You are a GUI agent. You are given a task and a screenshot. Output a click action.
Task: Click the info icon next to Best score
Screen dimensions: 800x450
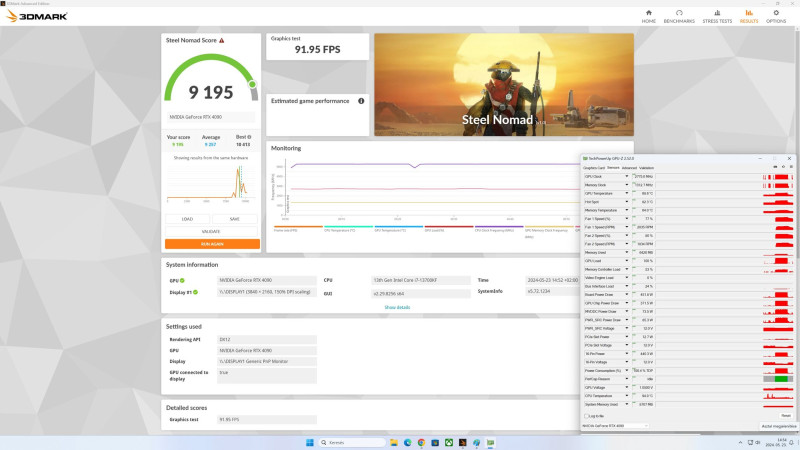click(x=249, y=137)
